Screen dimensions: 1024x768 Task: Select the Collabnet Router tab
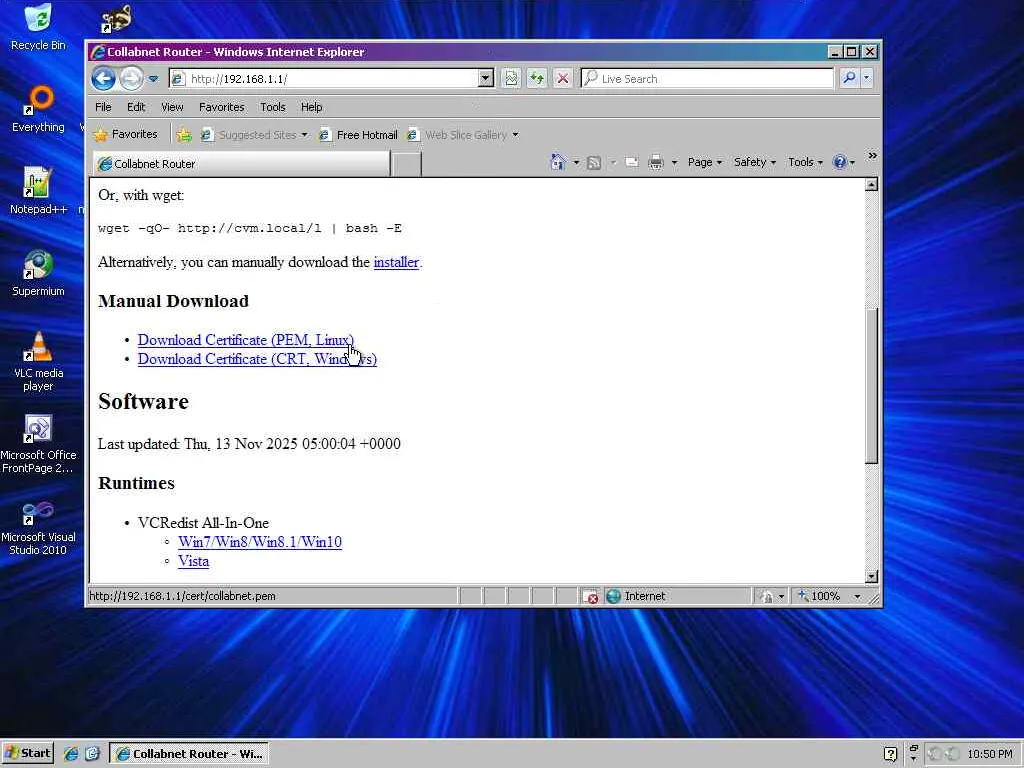click(x=240, y=164)
